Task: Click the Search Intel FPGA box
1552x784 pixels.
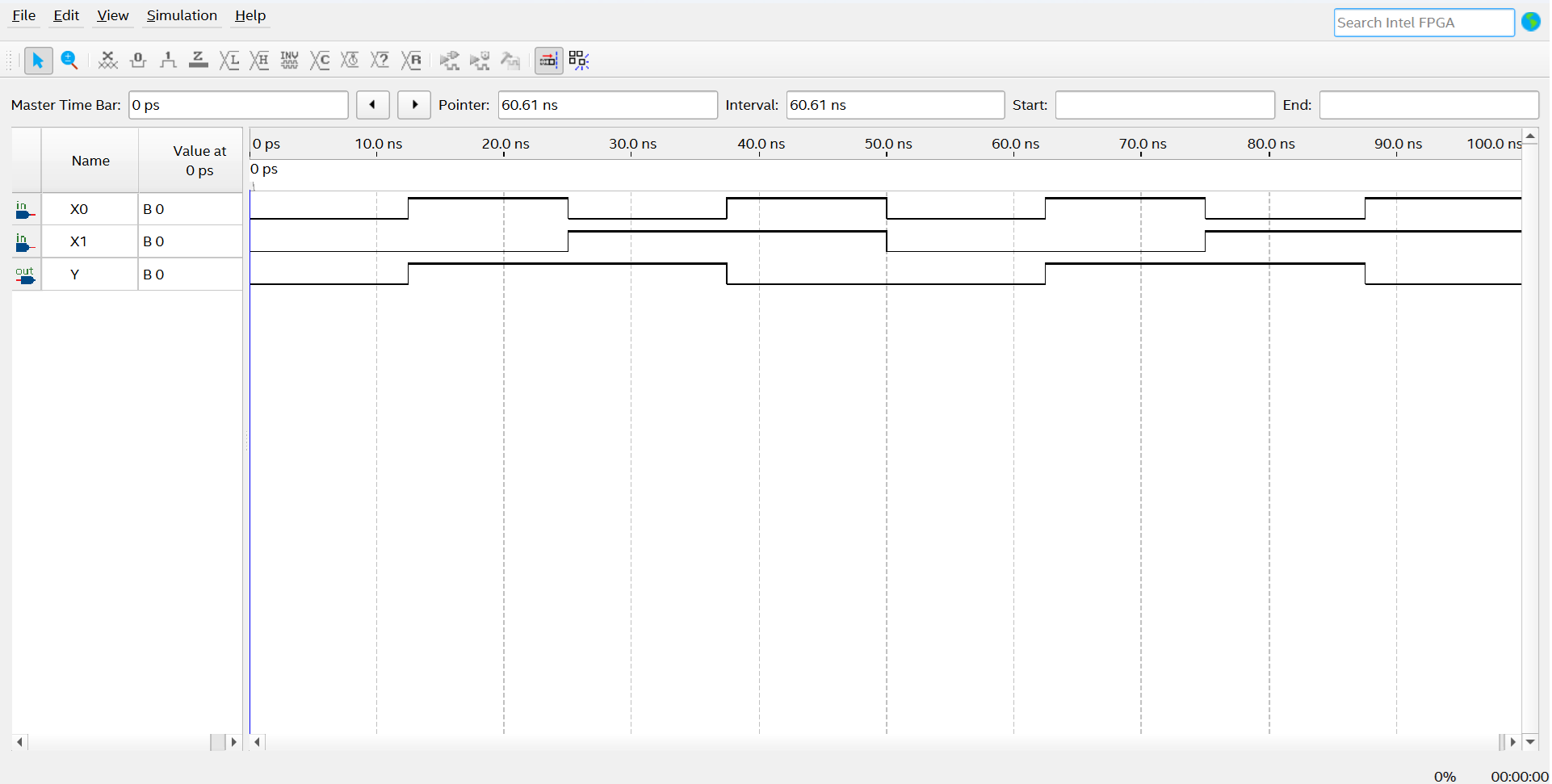Action: 1423,23
